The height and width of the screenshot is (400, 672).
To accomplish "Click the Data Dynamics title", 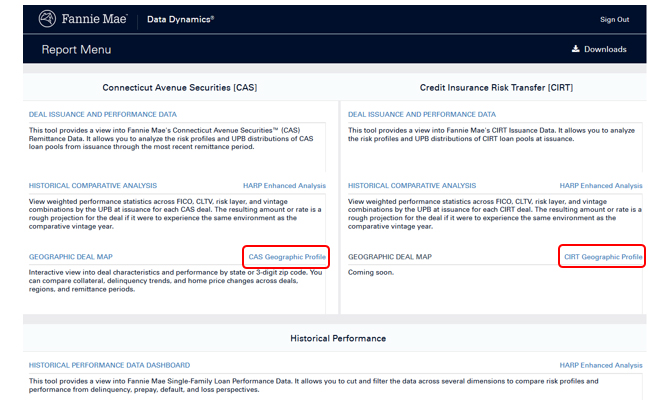I will (x=180, y=19).
